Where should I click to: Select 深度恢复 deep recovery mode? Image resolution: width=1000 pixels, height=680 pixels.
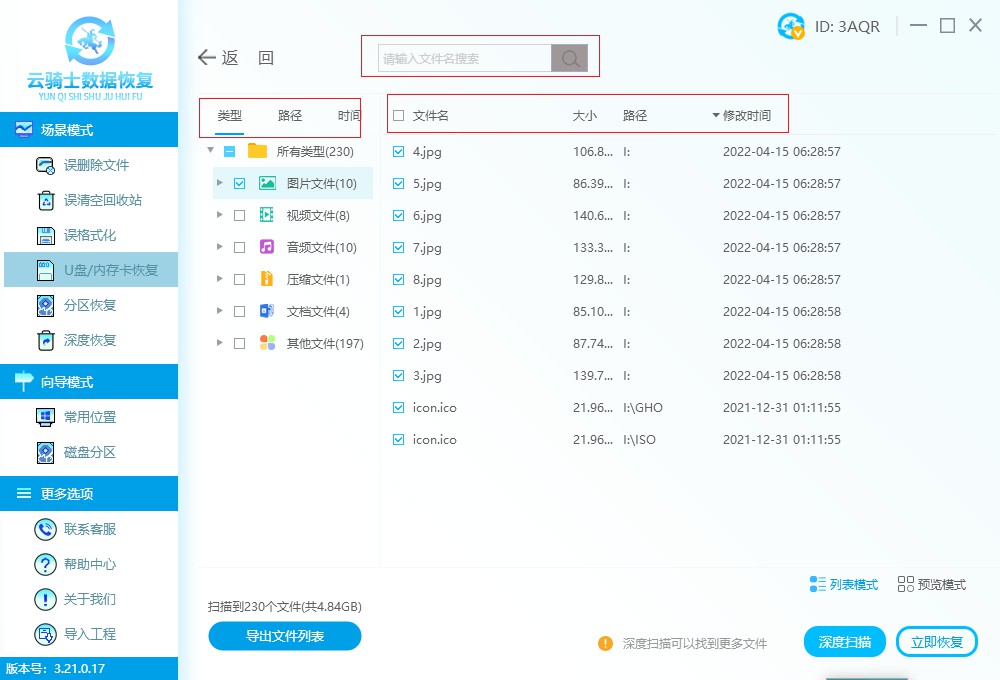click(90, 340)
